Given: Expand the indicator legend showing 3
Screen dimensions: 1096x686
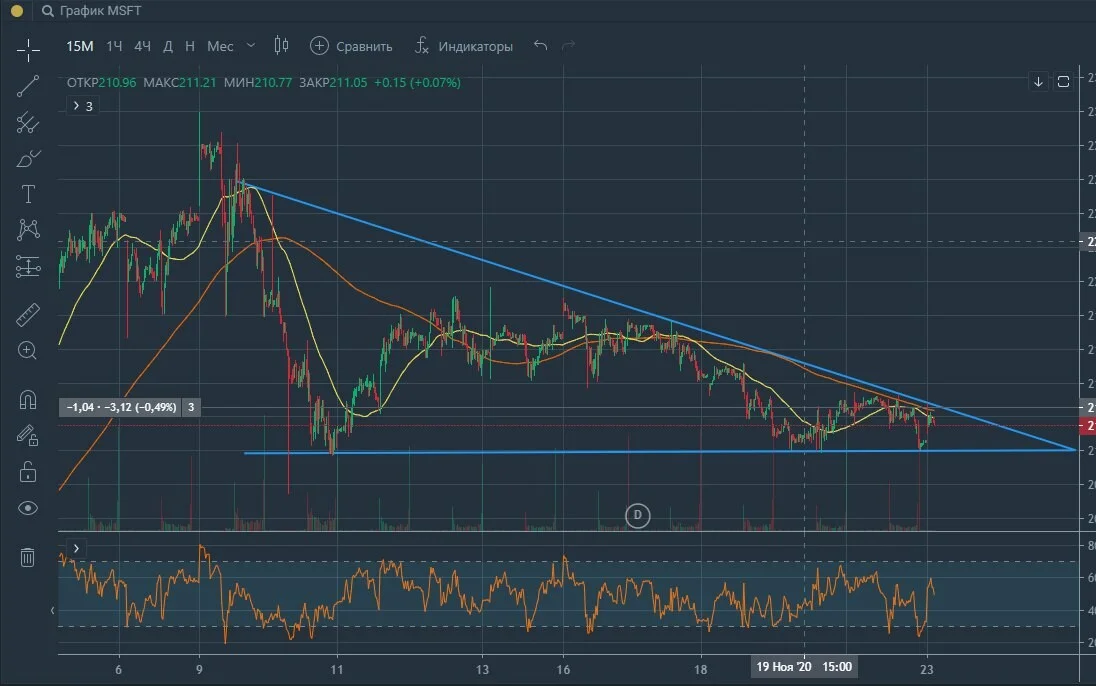Looking at the screenshot, I should click(82, 106).
